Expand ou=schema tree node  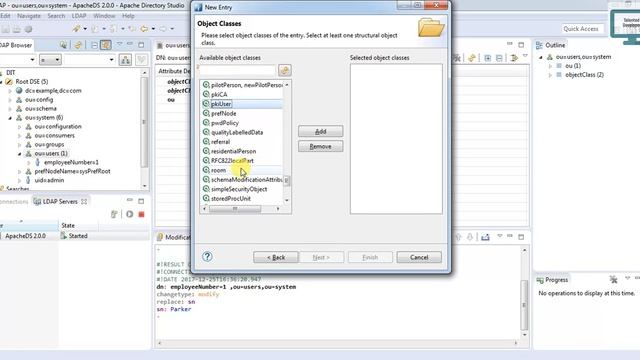(x=10, y=109)
